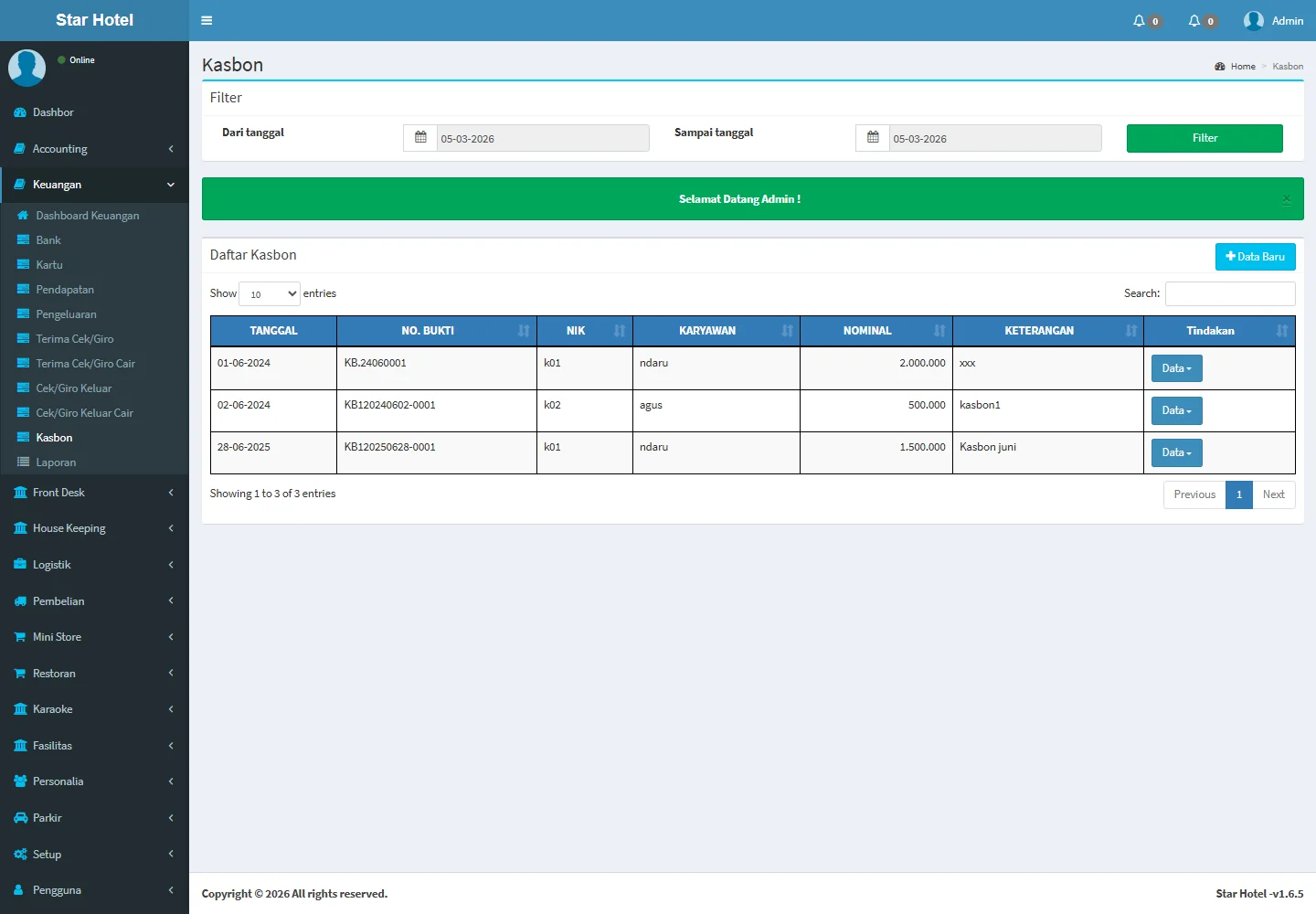Expand the Accounting sidebar menu
The image size is (1316, 914).
tap(94, 149)
